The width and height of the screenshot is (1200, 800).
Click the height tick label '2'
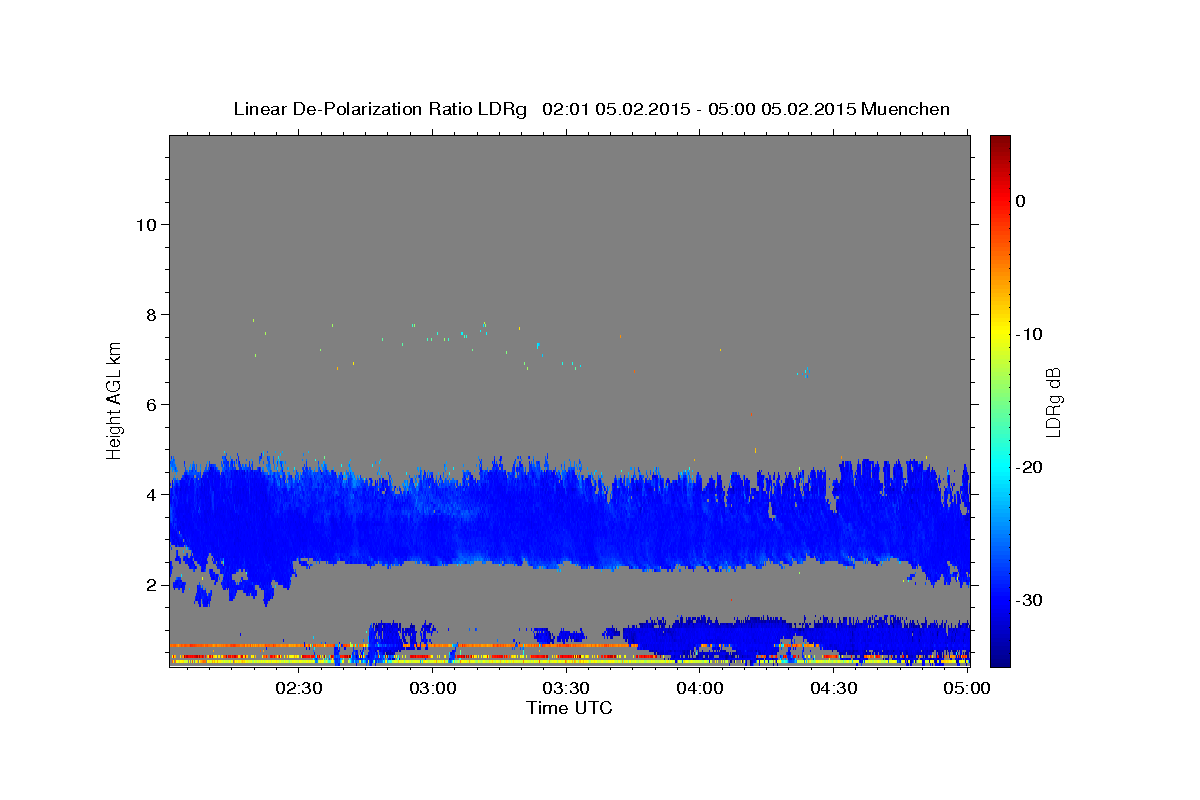(x=152, y=585)
